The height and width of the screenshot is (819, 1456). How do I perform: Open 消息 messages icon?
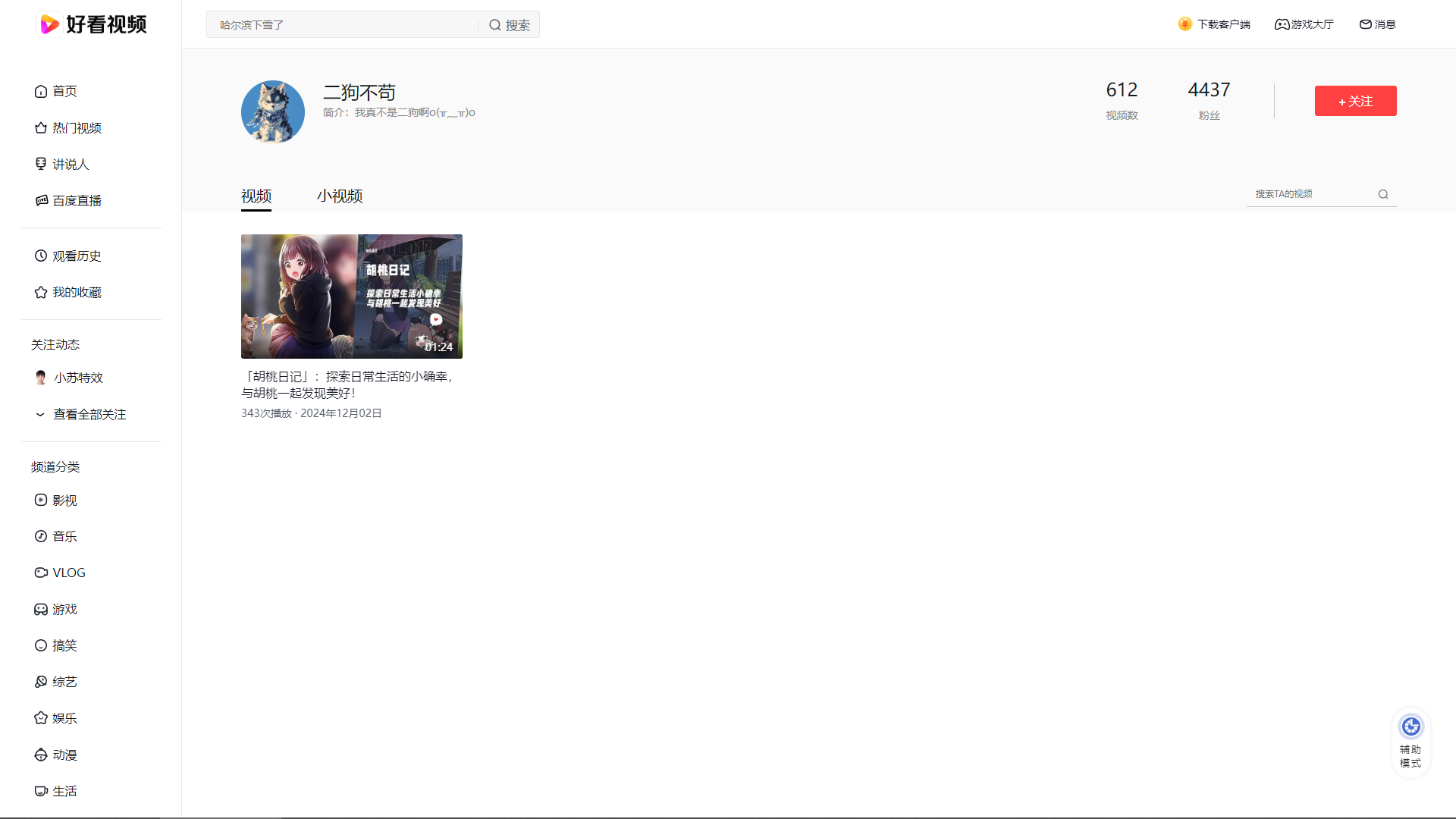pos(1365,25)
